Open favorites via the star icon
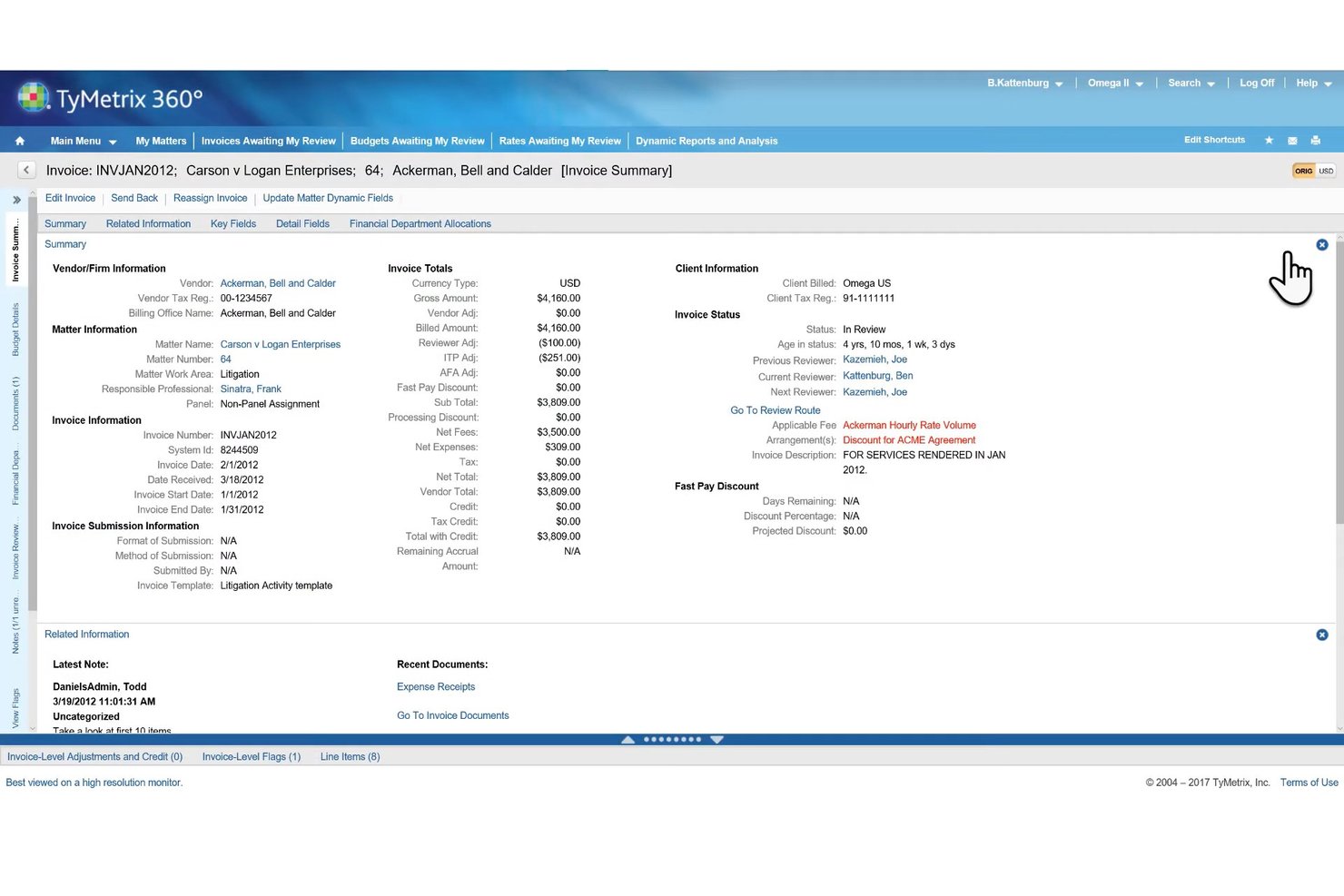Screen dimensions: 1344x896 pos(1269,140)
